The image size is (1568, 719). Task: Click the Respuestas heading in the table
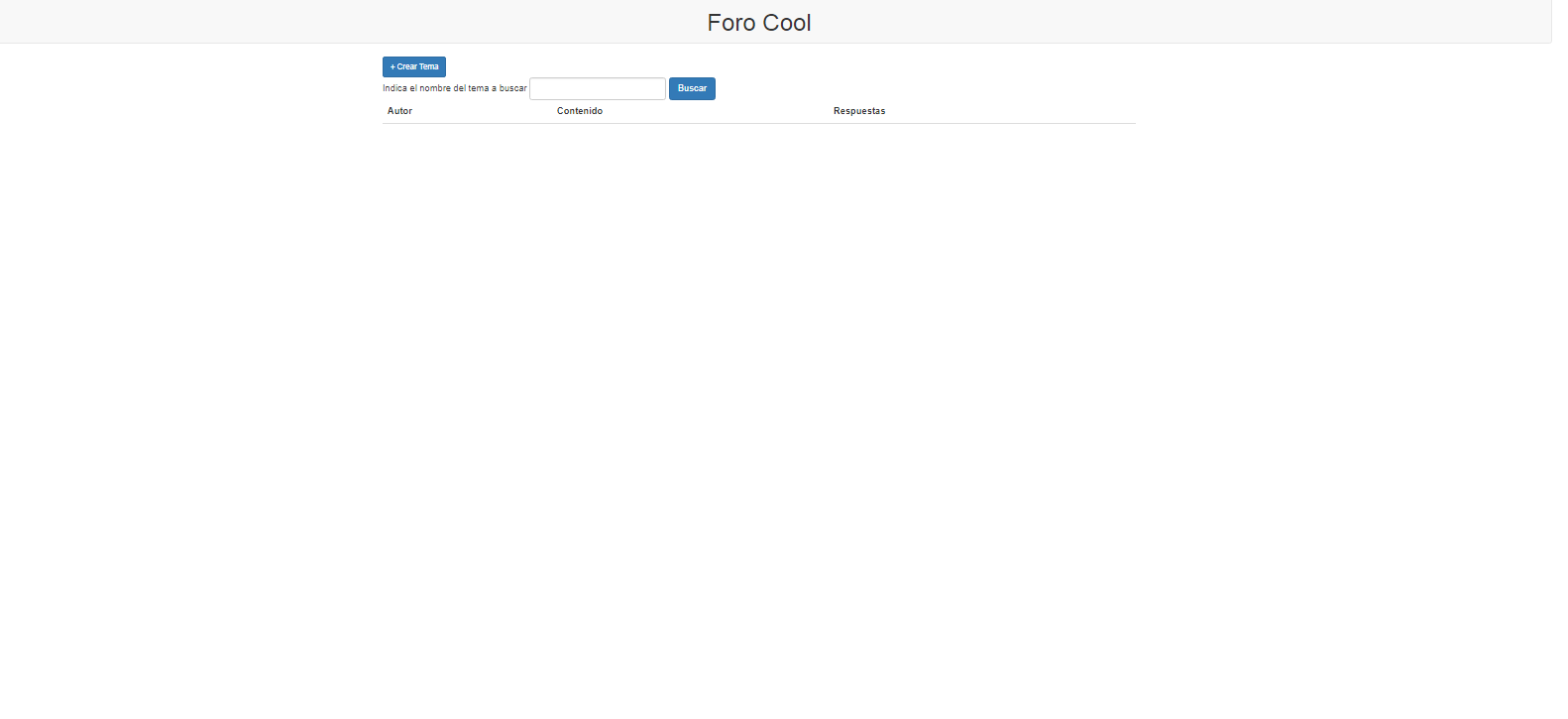pyautogui.click(x=858, y=111)
